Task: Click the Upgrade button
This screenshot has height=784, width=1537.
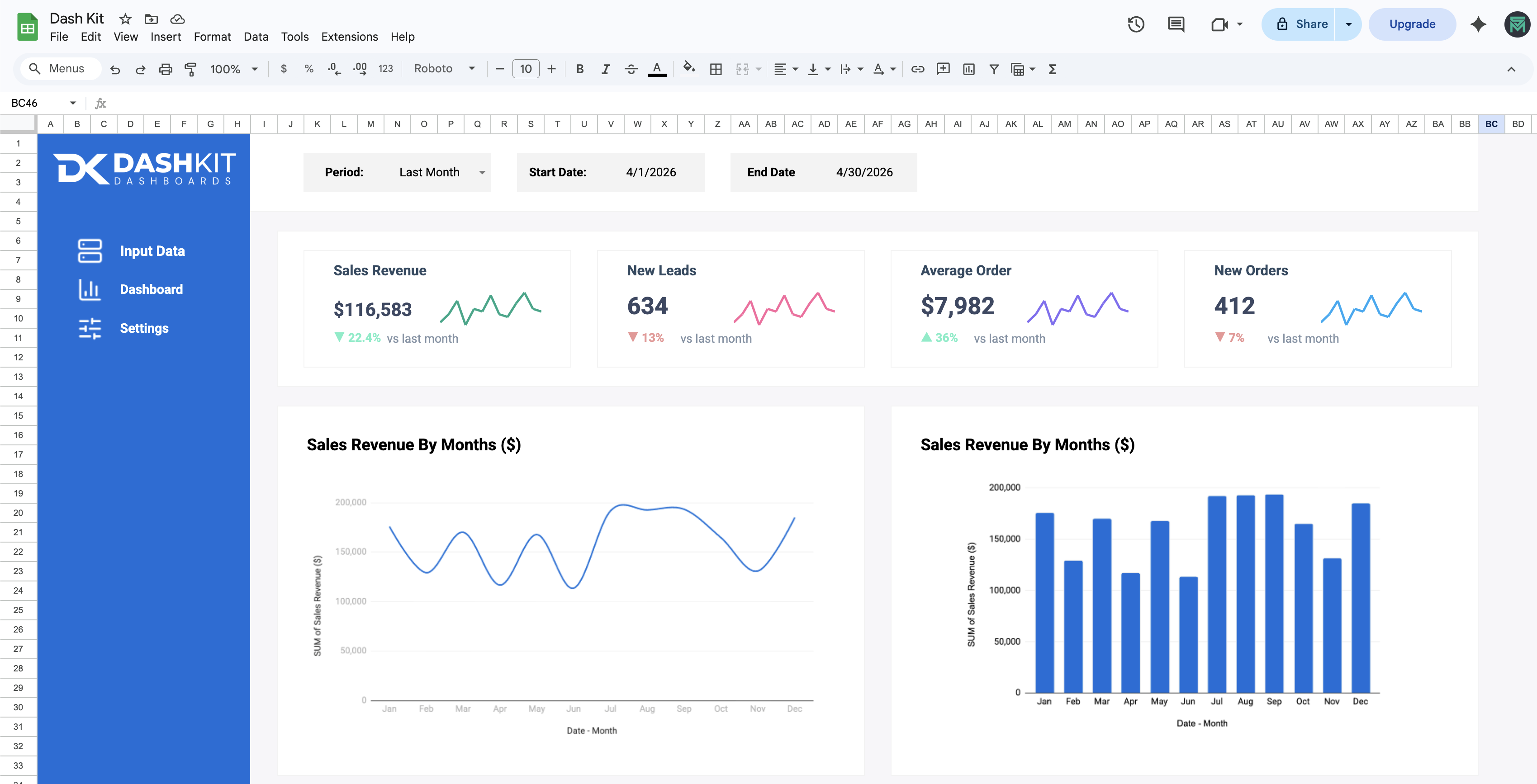Action: coord(1412,24)
